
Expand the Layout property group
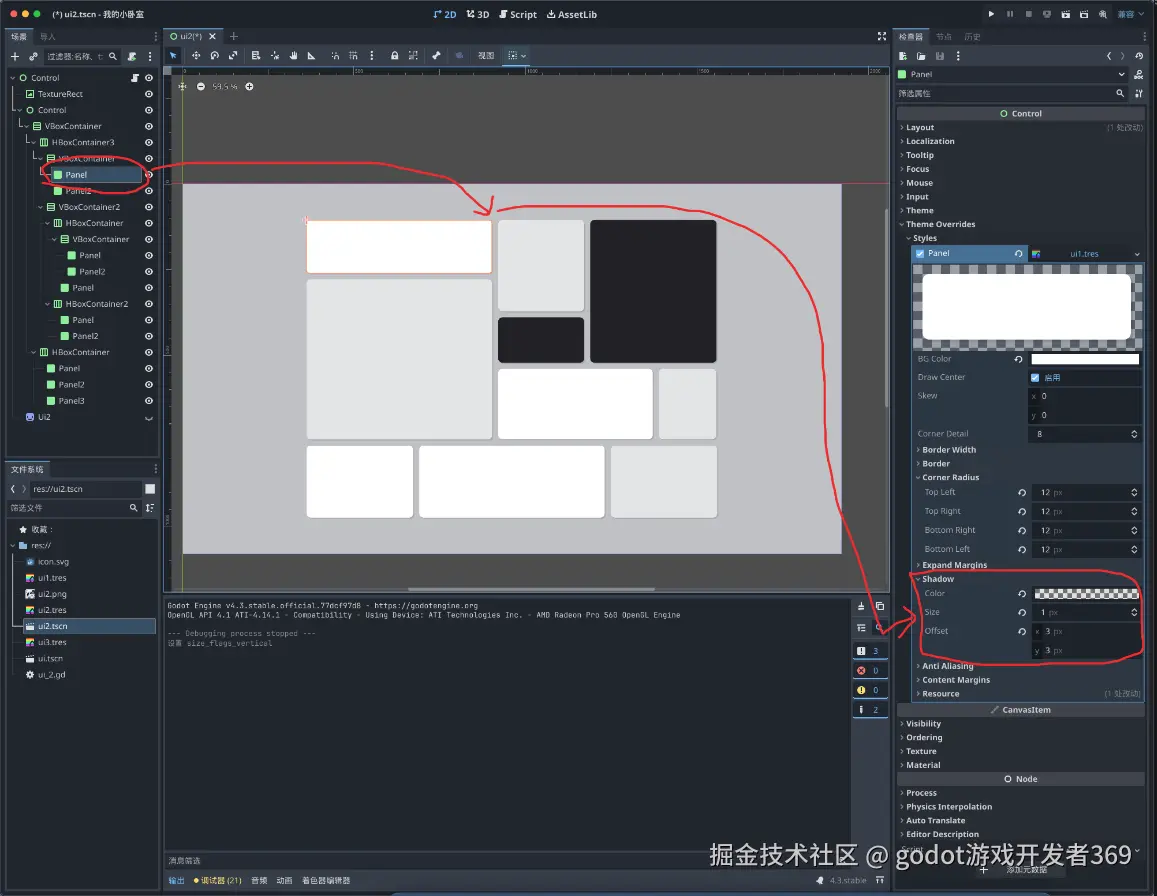tap(919, 128)
